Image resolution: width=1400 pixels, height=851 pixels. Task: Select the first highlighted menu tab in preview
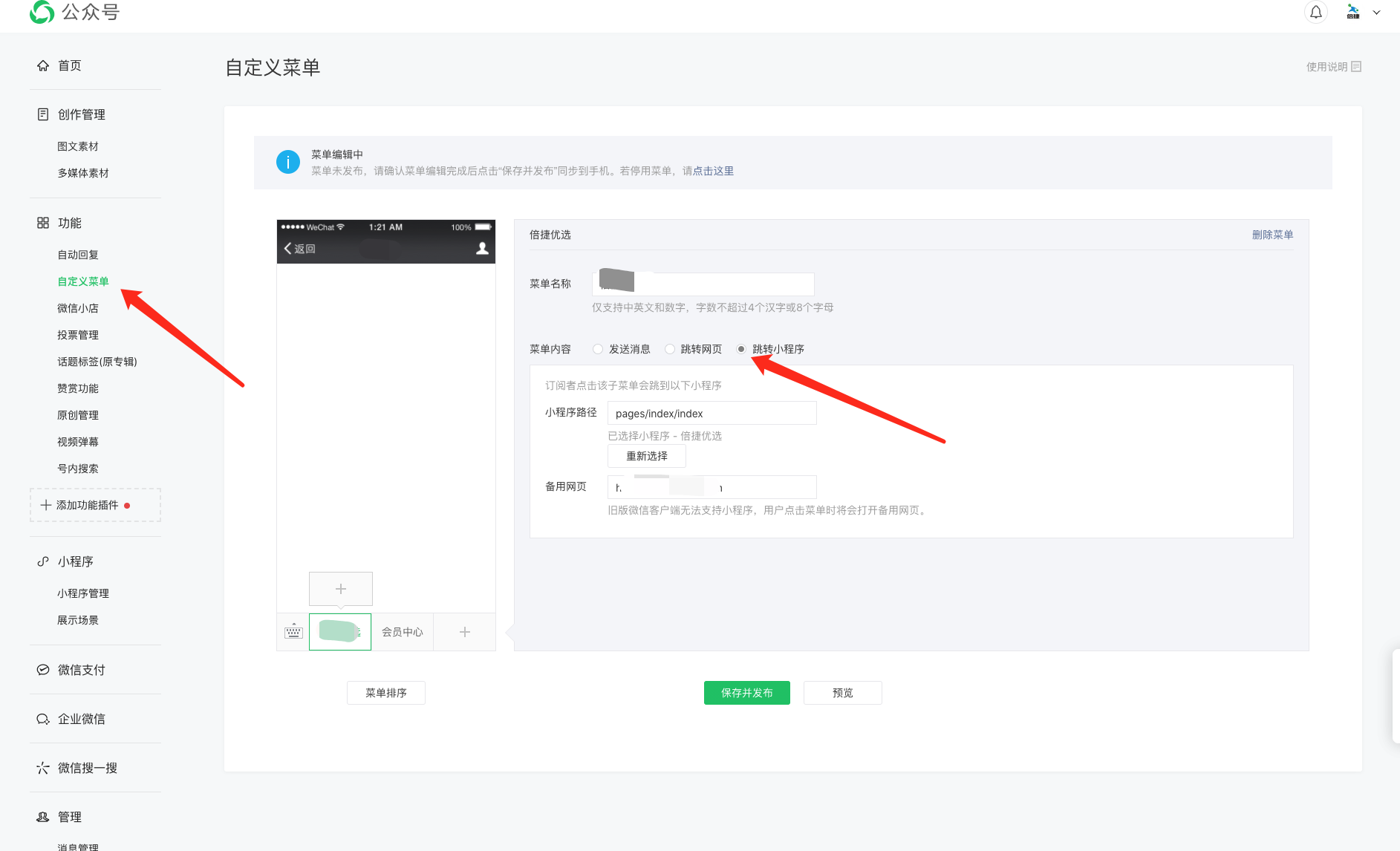pyautogui.click(x=340, y=632)
